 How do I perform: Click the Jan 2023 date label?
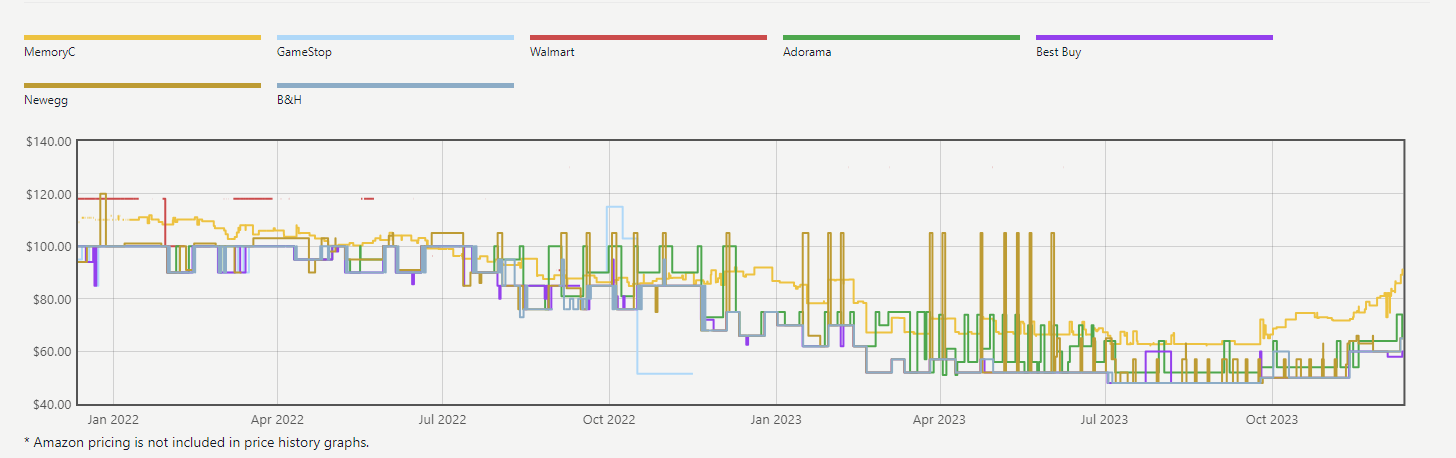click(x=774, y=420)
